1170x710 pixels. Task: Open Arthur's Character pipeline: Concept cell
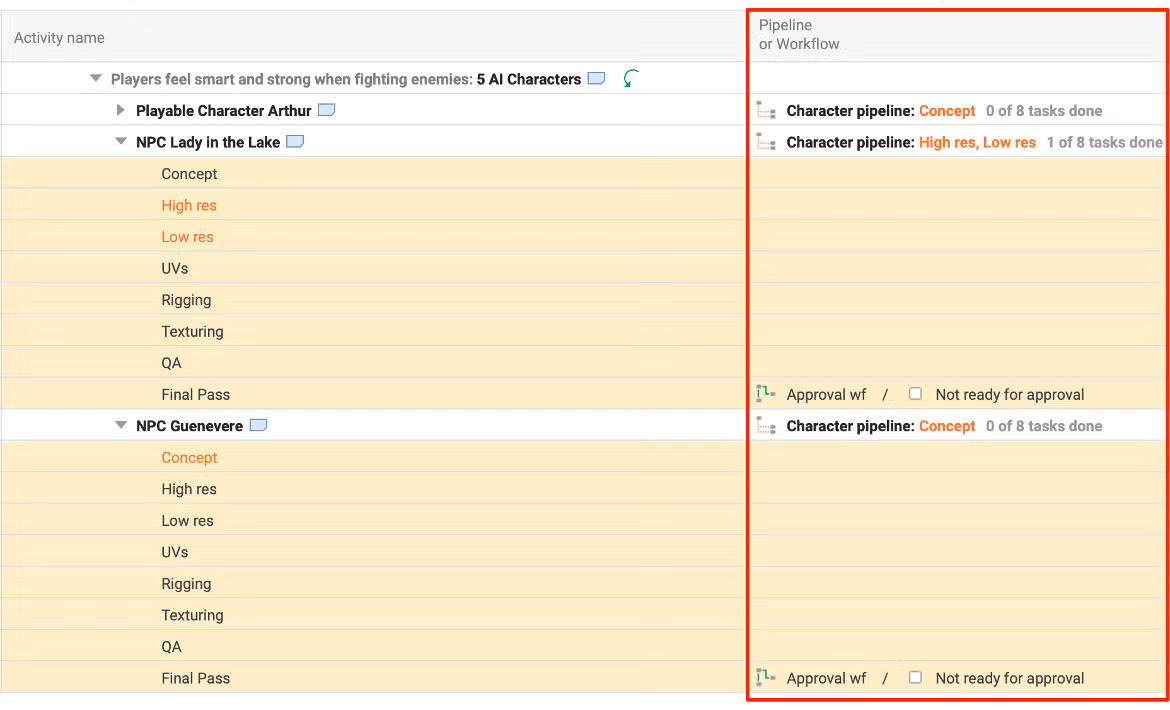coord(881,111)
